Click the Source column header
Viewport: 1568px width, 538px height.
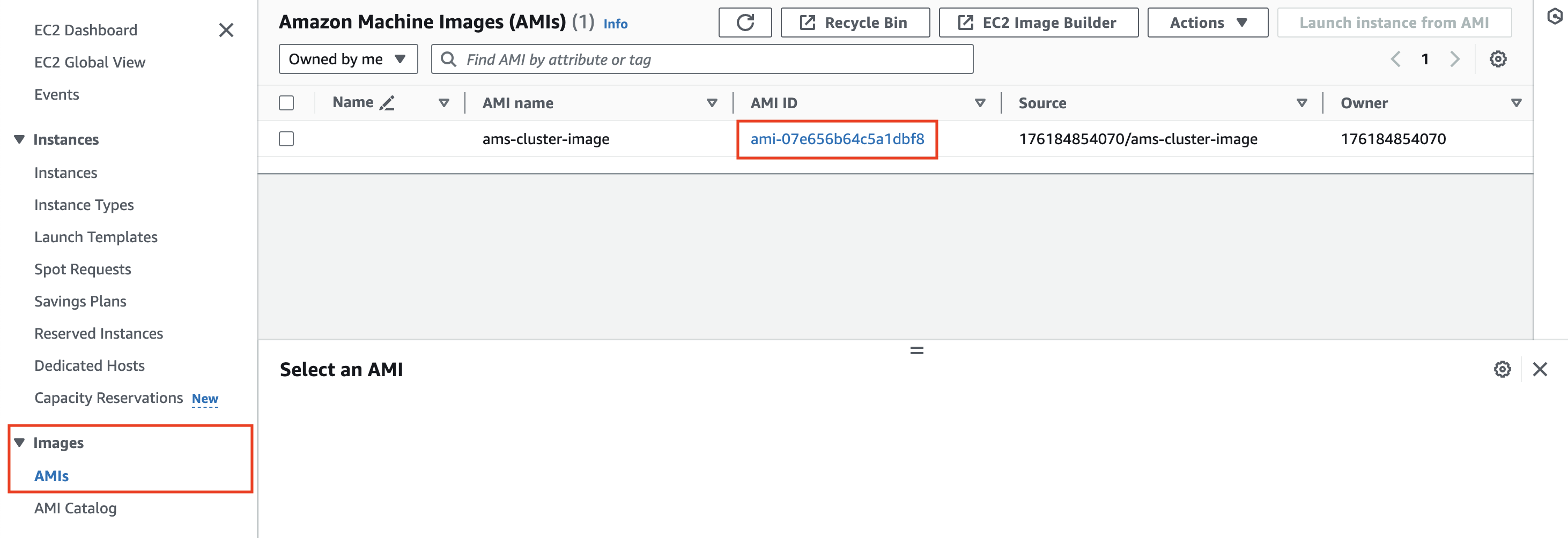[1042, 103]
